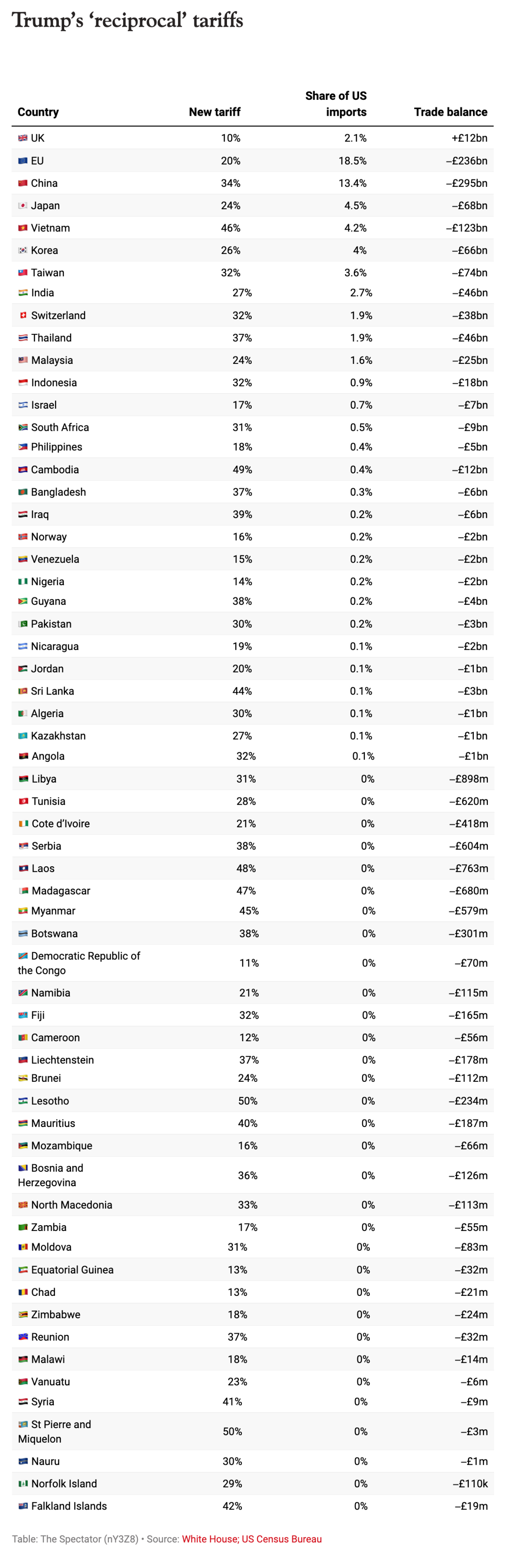Click the Share of US imports header
This screenshot has width=515, height=1568.
(336, 104)
